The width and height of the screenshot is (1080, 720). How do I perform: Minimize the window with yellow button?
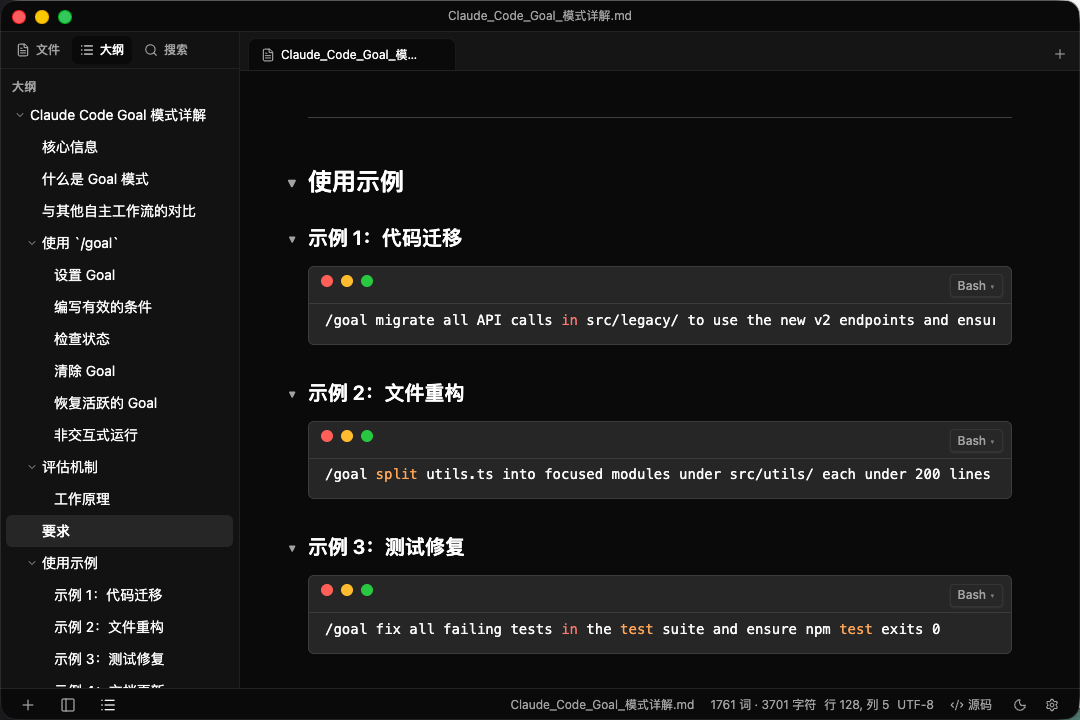(x=42, y=17)
